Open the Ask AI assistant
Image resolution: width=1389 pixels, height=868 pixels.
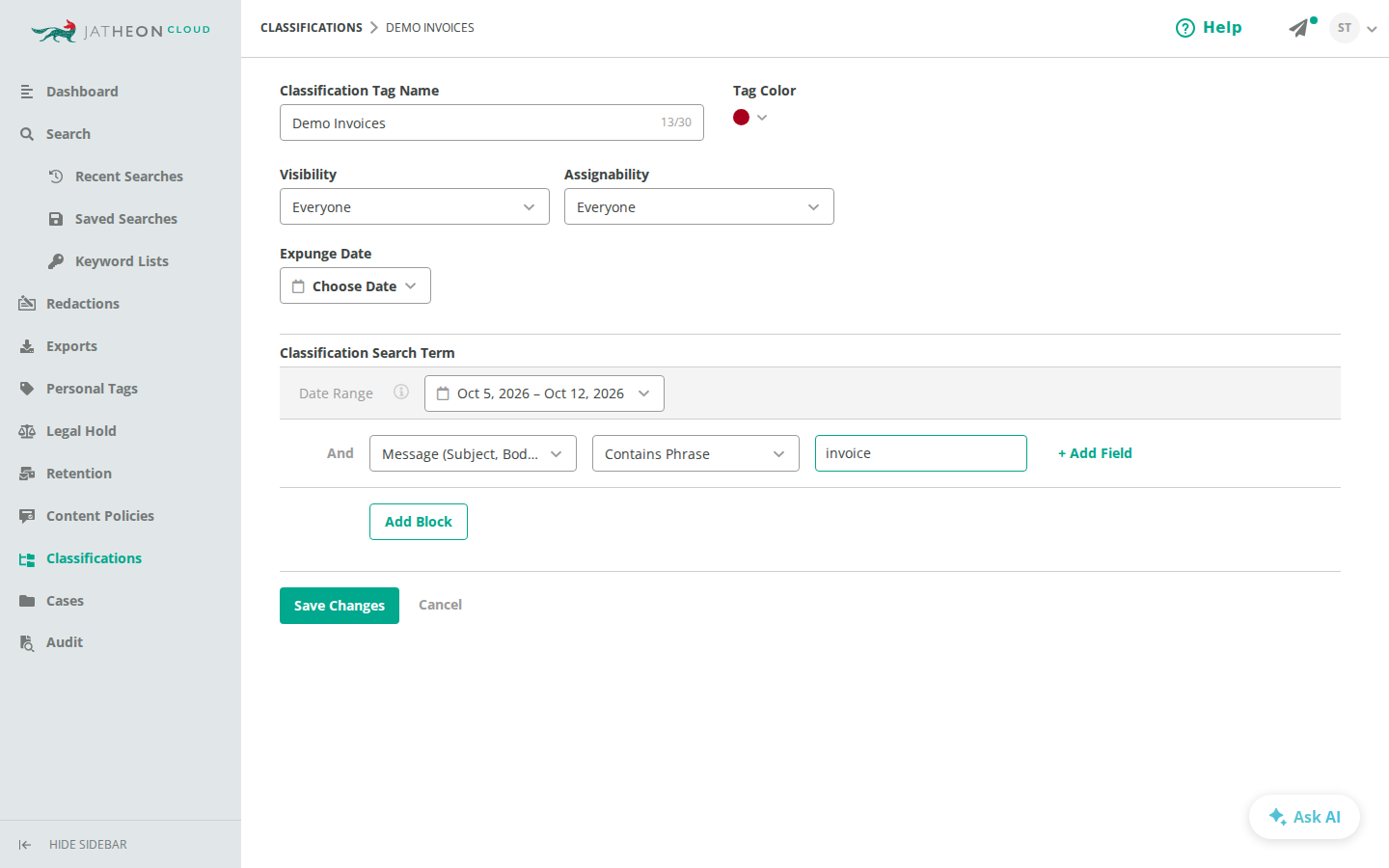tap(1304, 817)
